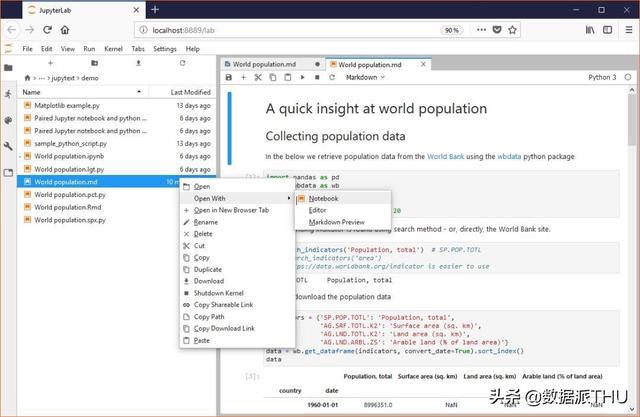
Task: Open the File menu
Action: [27, 49]
